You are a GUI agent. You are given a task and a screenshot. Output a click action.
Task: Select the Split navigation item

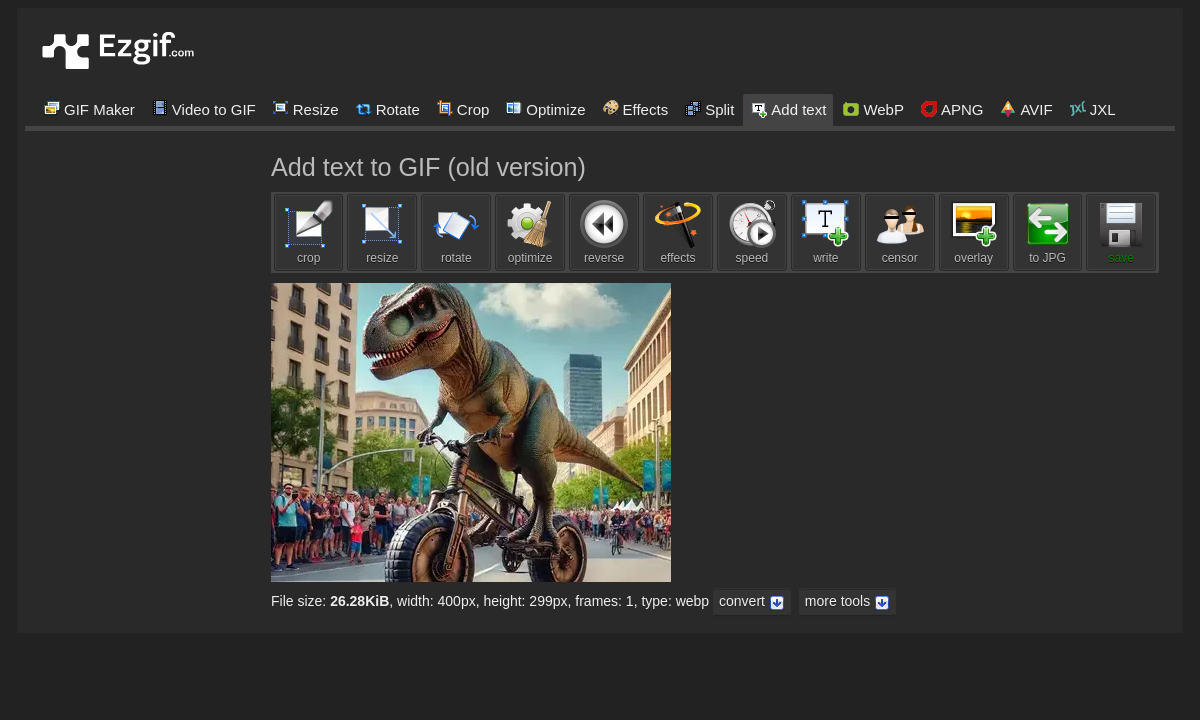tap(710, 110)
